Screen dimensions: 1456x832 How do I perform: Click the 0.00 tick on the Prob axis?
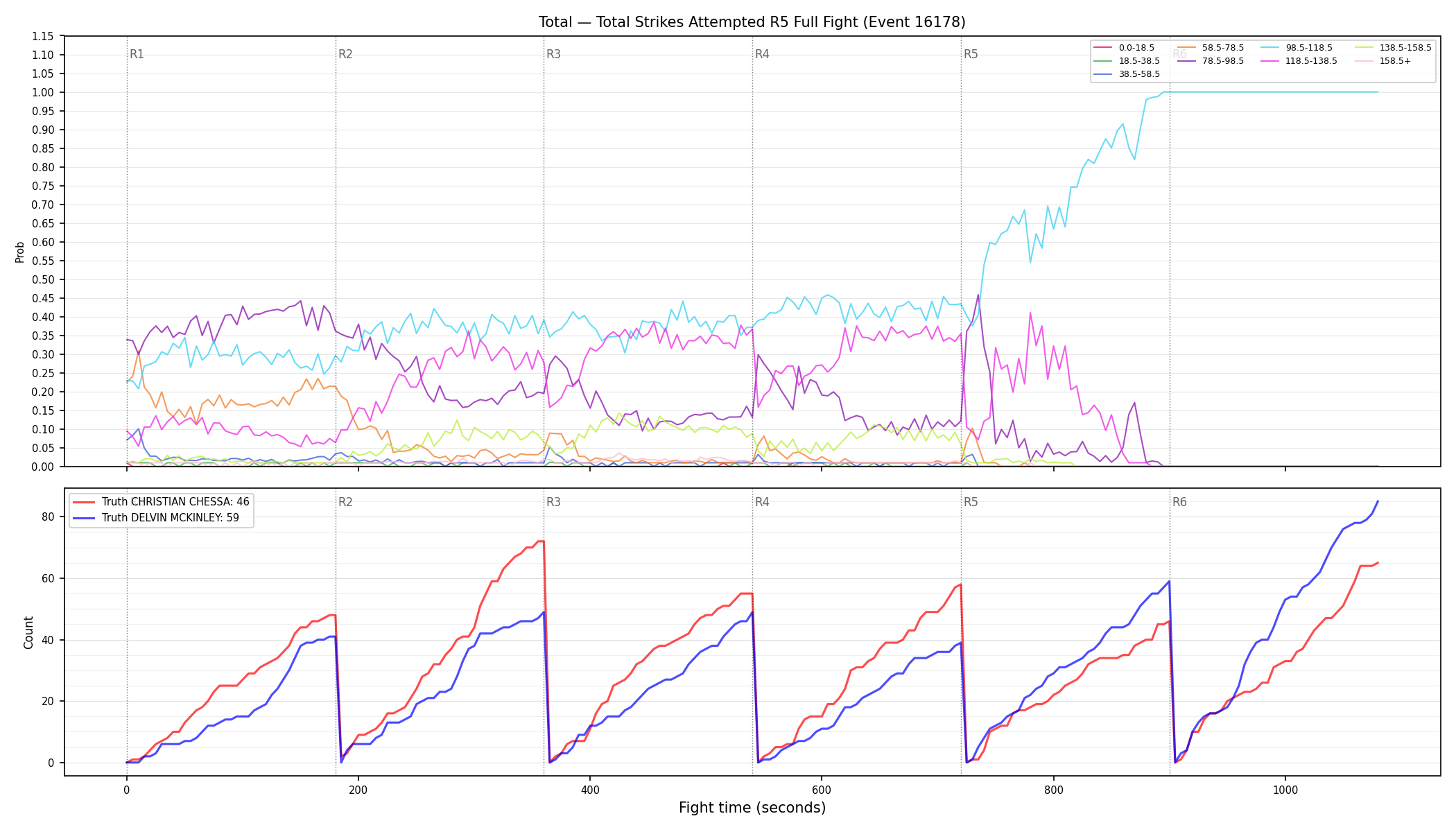point(42,467)
